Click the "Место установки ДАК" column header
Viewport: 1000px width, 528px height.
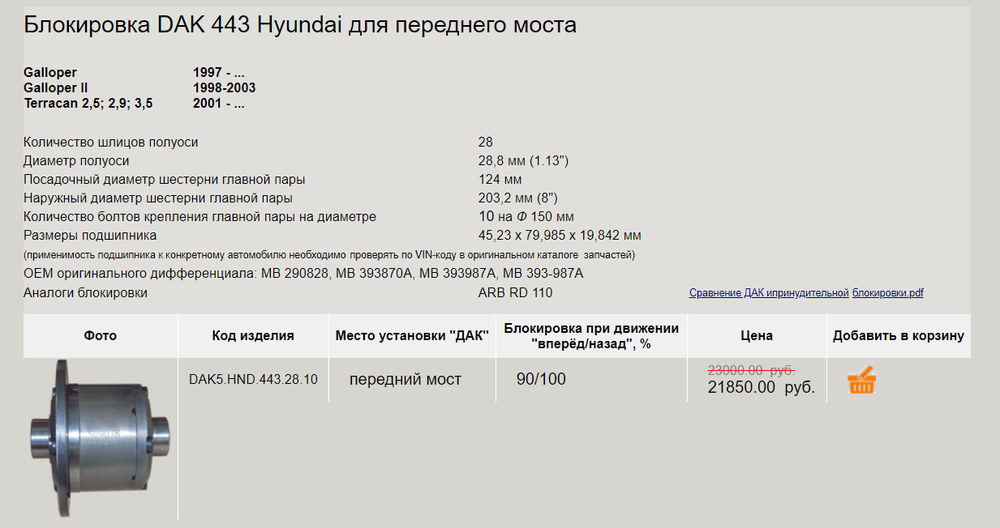[412, 336]
